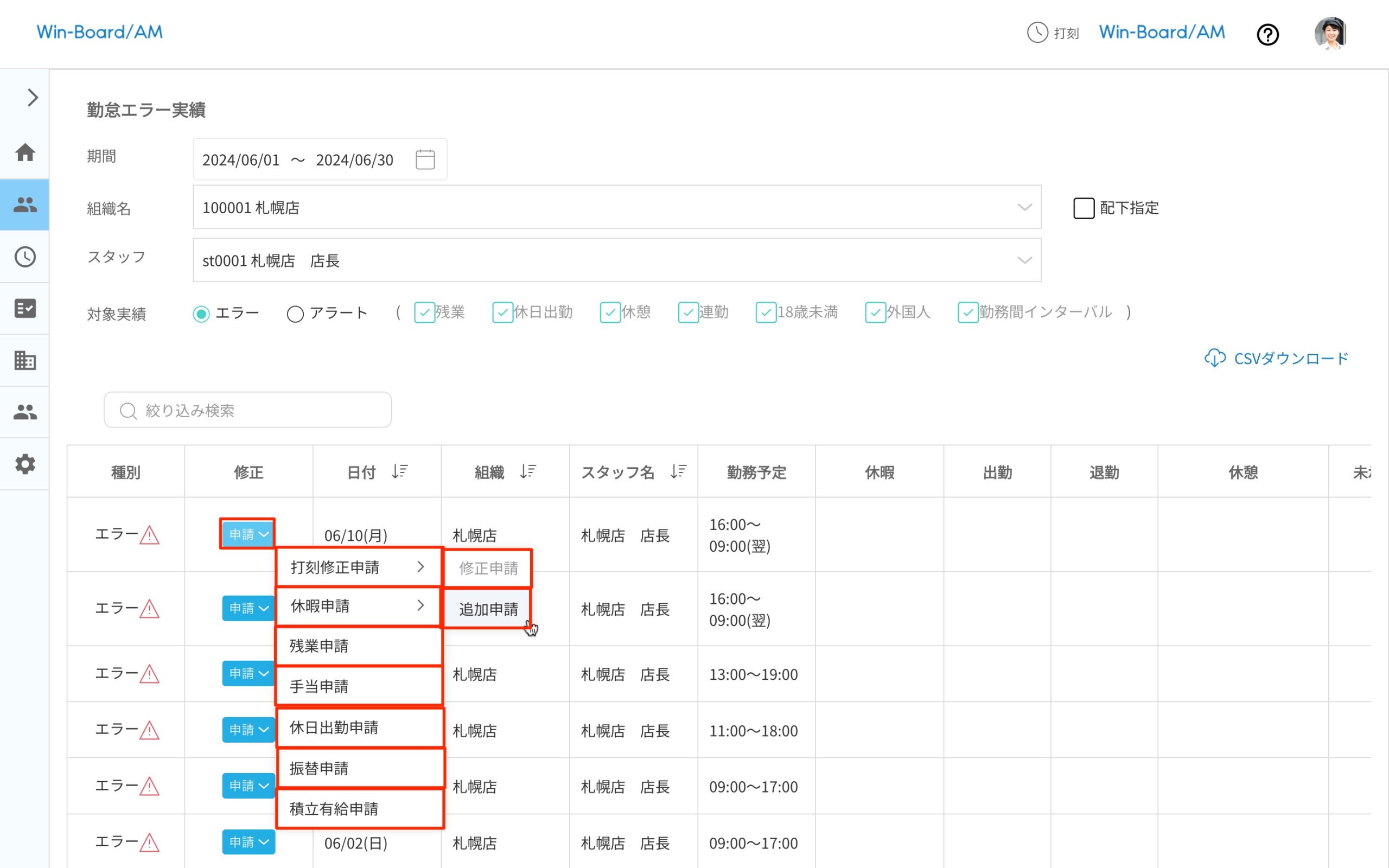Open the settings gear in sidebar
The image size is (1389, 868).
pos(24,464)
